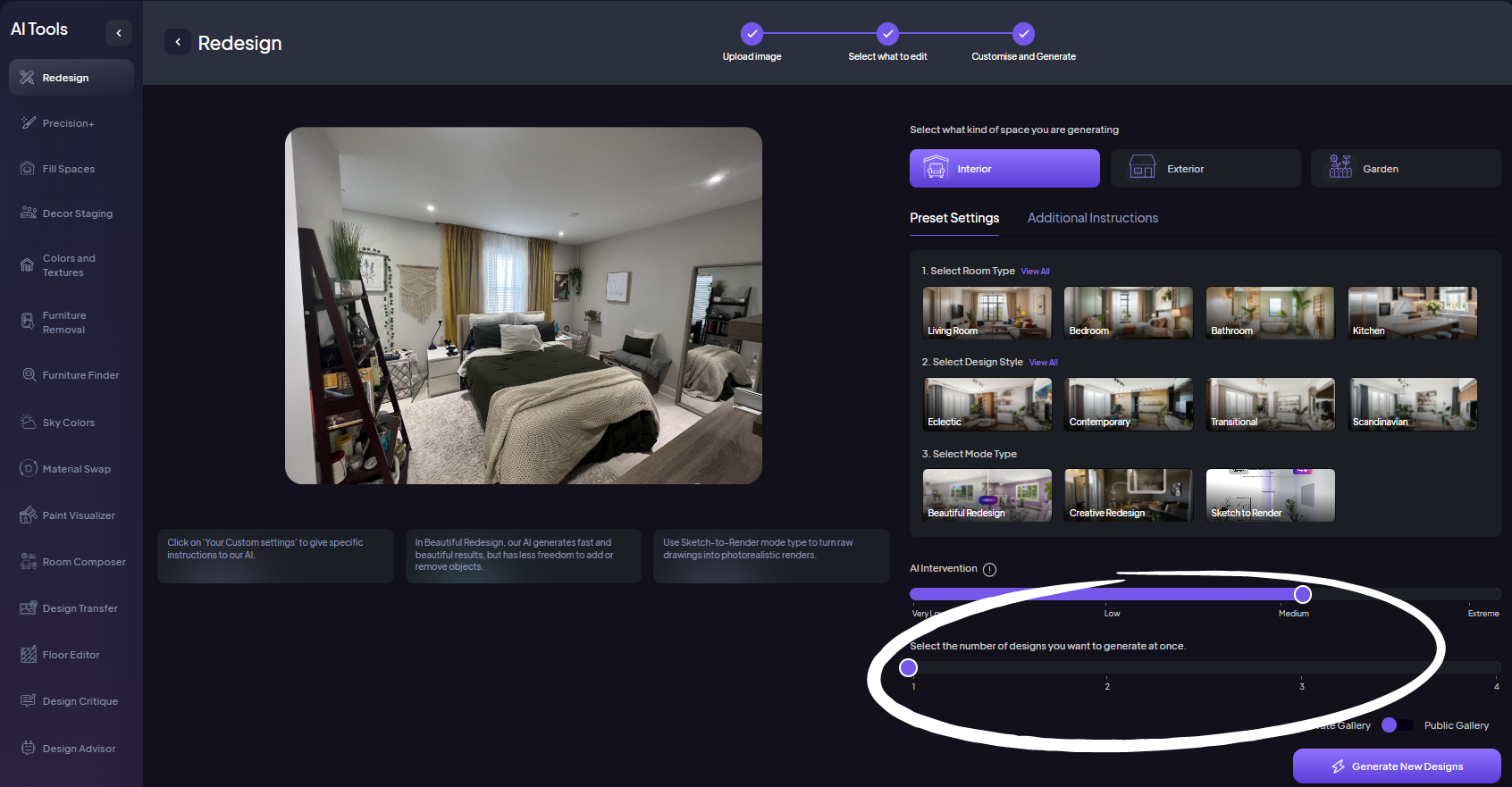Collapse the AI Tools sidebar
The width and height of the screenshot is (1512, 787).
tap(119, 33)
